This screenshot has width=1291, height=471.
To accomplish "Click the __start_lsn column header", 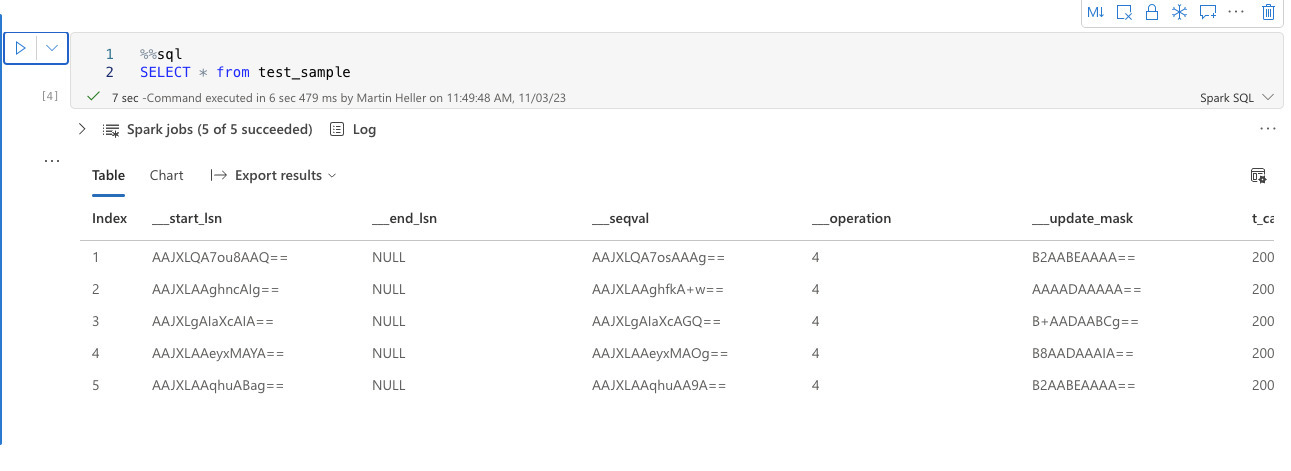I will click(193, 218).
